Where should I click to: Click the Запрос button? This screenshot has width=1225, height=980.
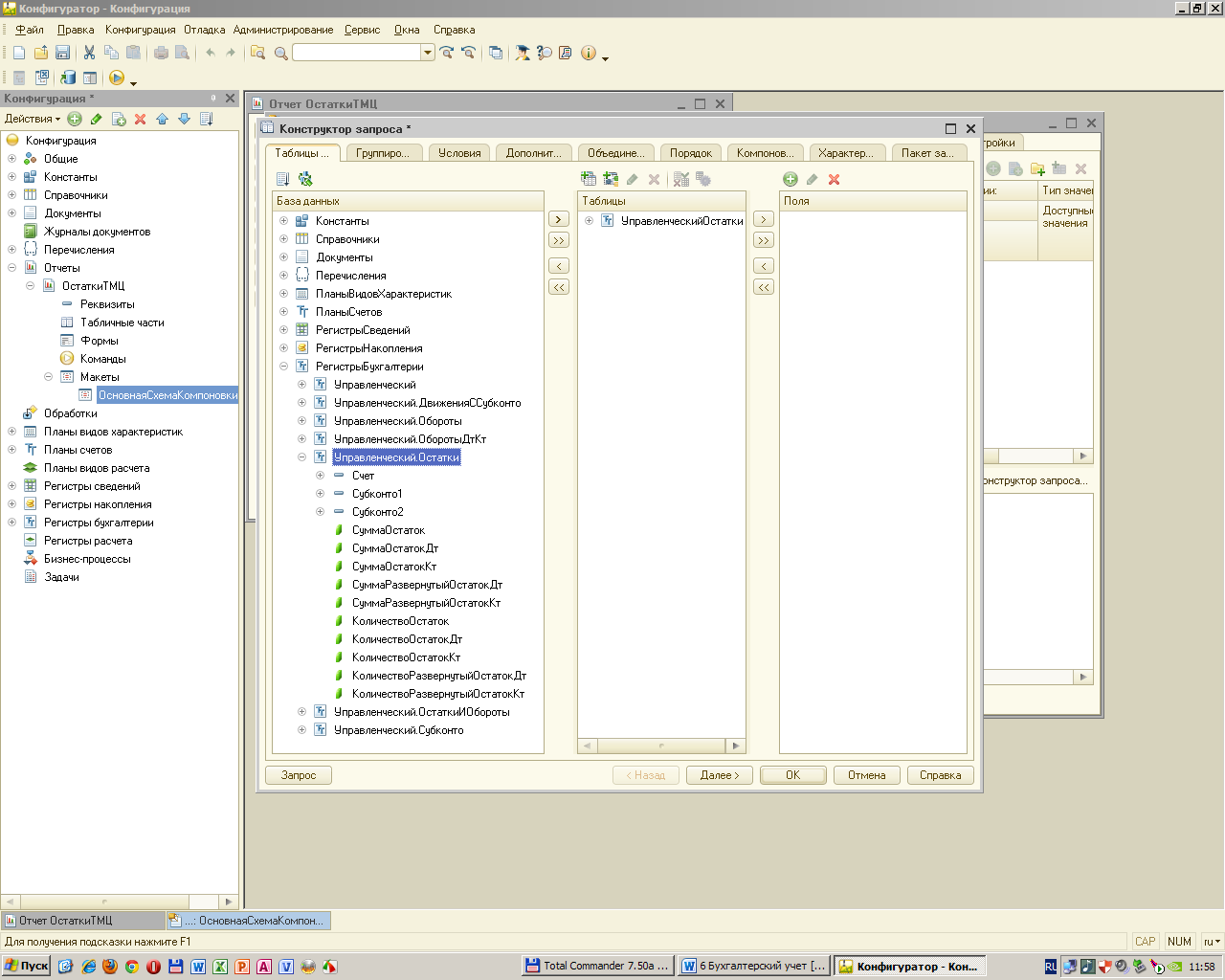pyautogui.click(x=299, y=775)
